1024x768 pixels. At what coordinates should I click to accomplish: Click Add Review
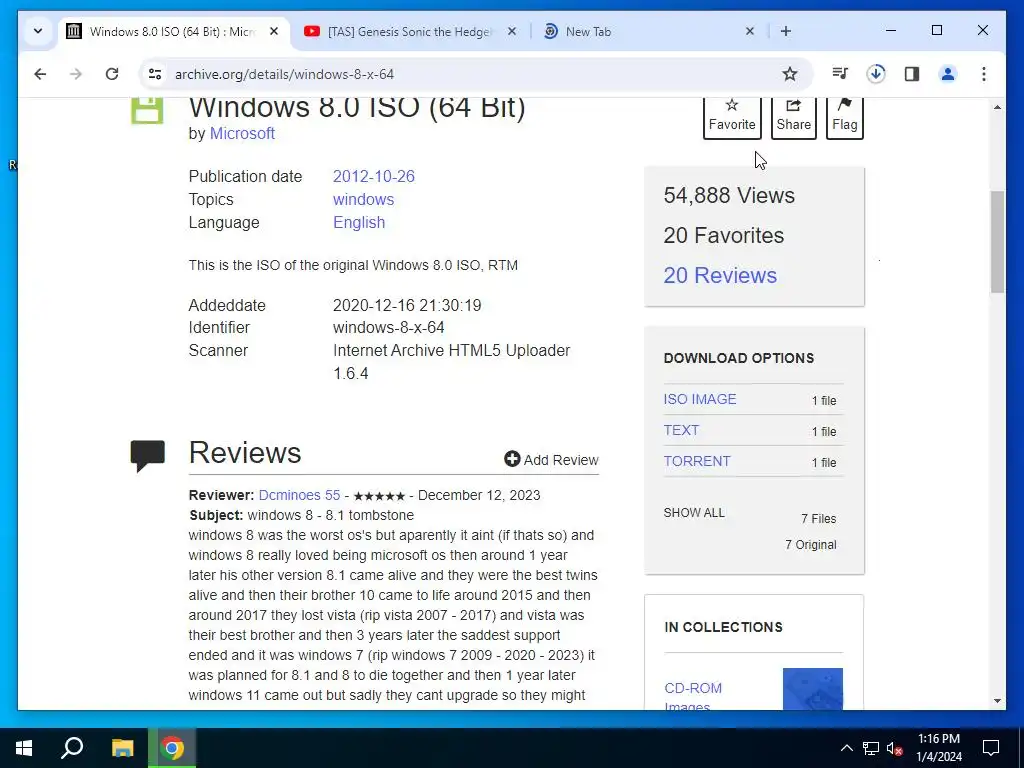tap(551, 460)
